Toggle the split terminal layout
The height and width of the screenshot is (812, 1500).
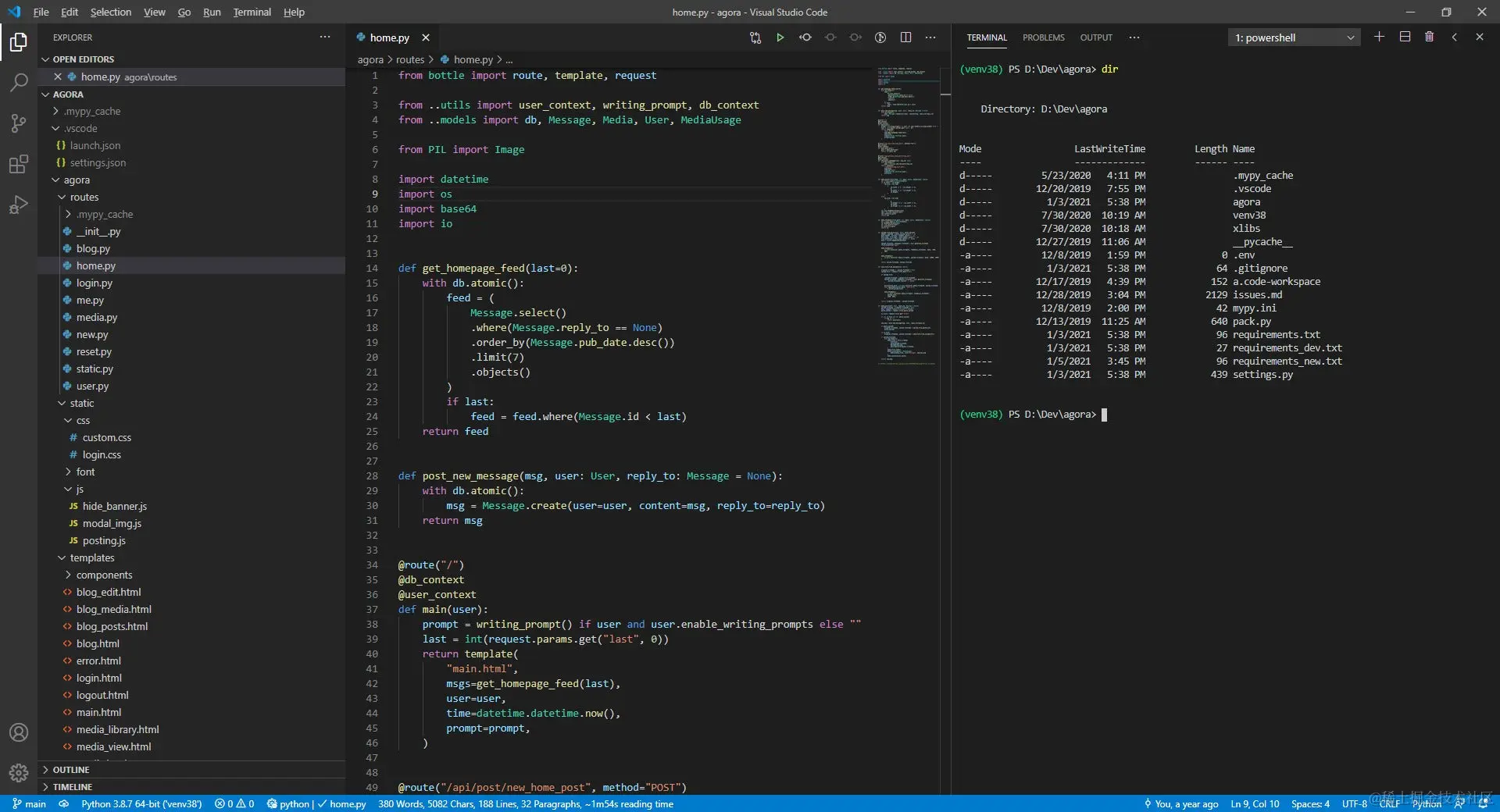(1405, 37)
